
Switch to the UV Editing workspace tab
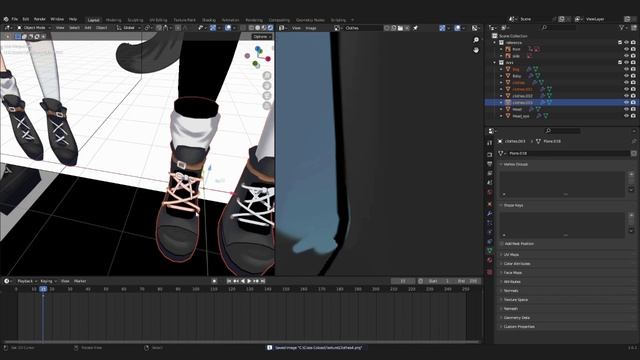click(x=158, y=20)
